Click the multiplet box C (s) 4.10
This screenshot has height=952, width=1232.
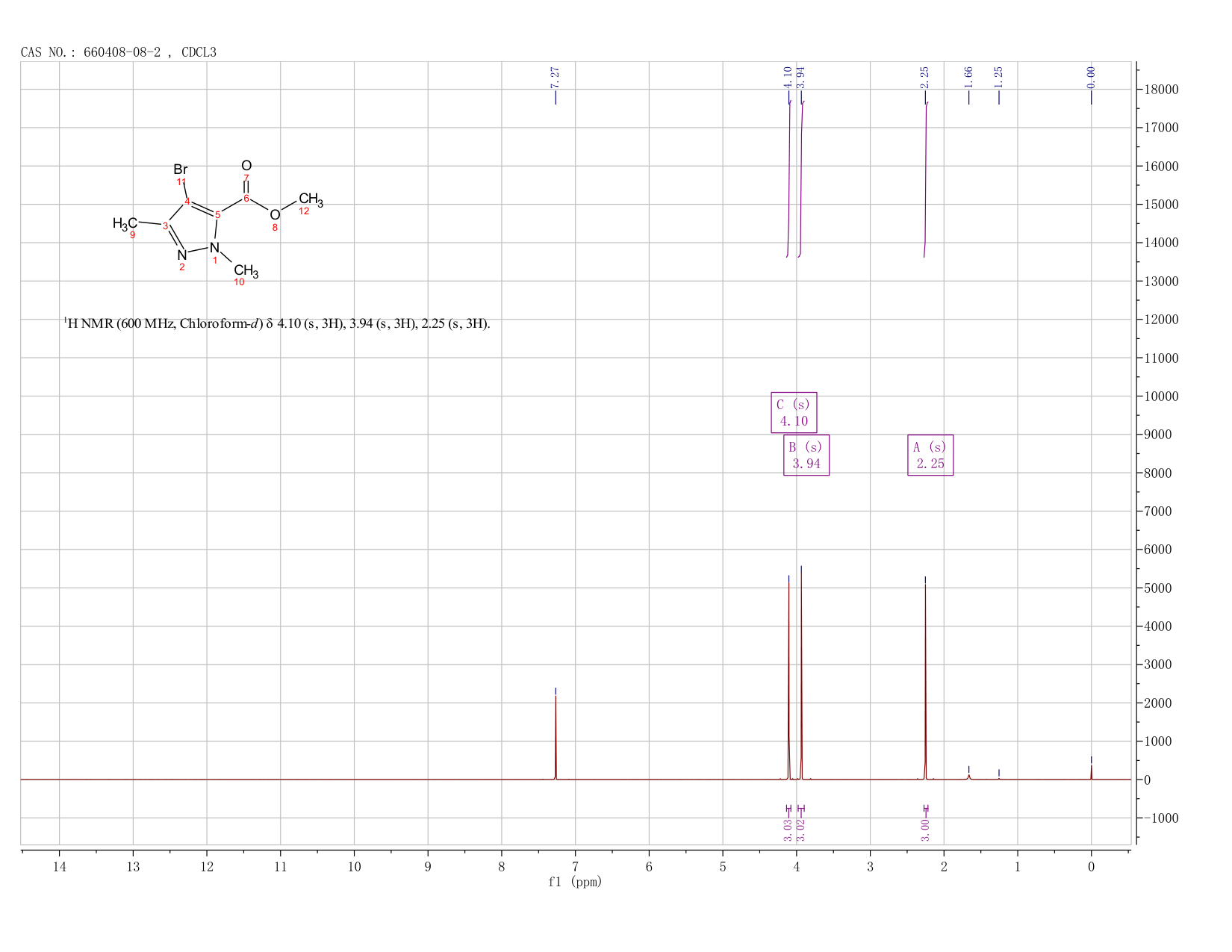(794, 412)
